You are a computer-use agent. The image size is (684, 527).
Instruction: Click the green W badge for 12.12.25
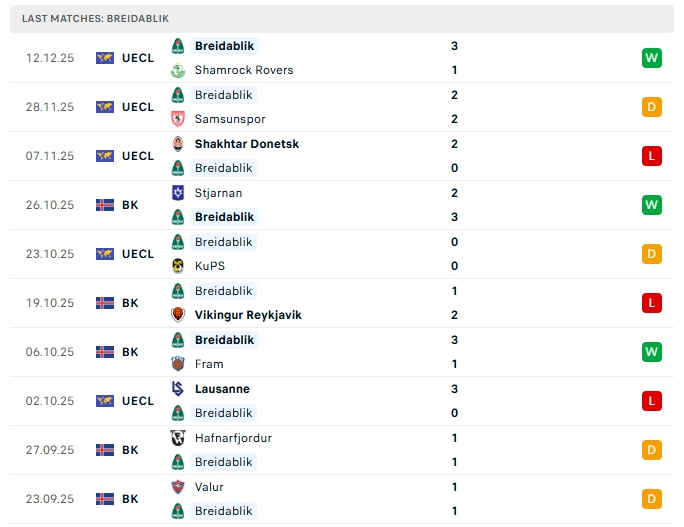coord(652,58)
